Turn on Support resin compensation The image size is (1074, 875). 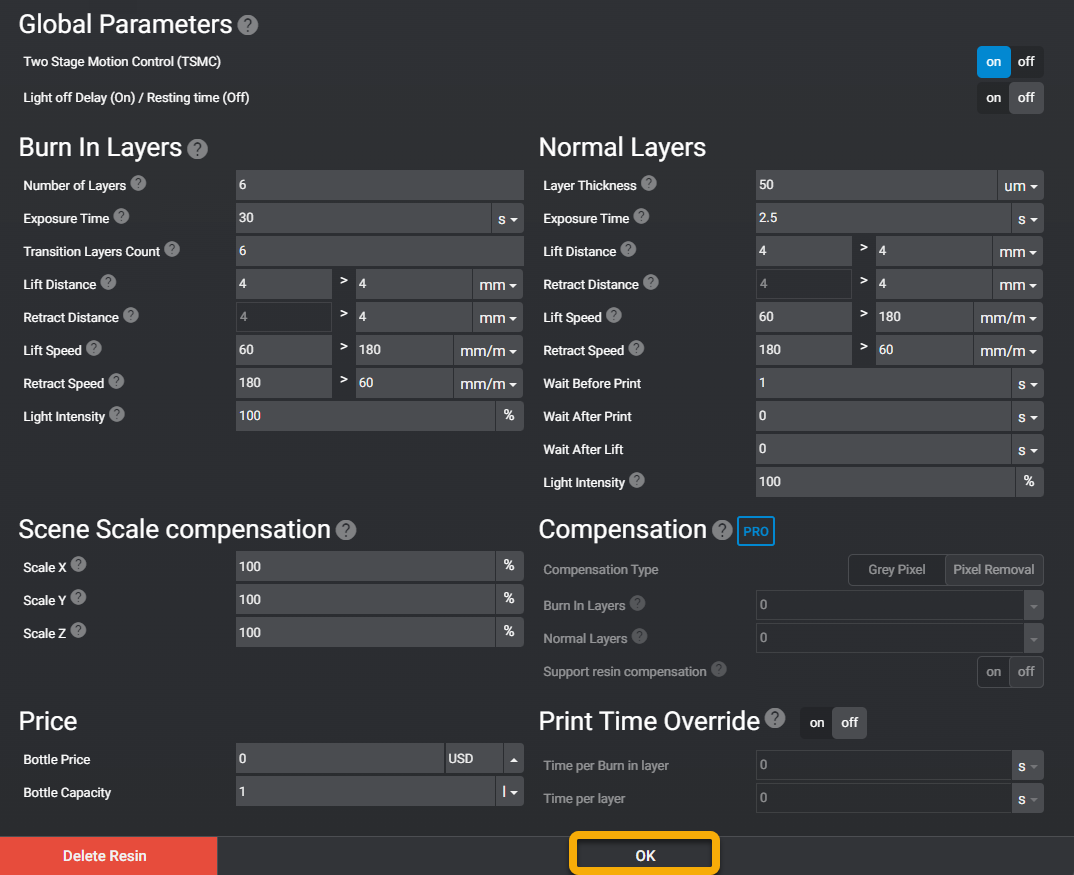993,671
